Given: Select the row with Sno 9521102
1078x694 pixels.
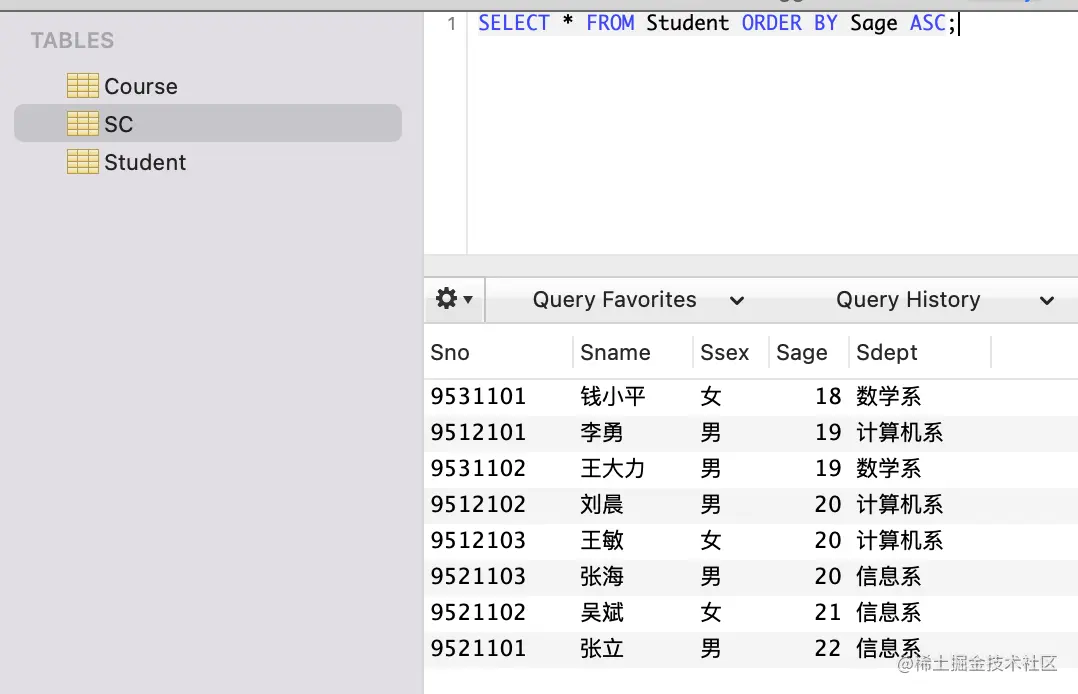Looking at the screenshot, I should 478,612.
